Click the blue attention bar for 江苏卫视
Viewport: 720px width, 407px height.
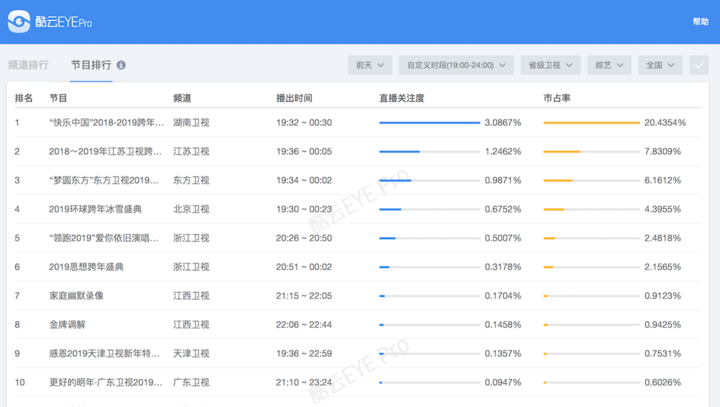point(399,152)
